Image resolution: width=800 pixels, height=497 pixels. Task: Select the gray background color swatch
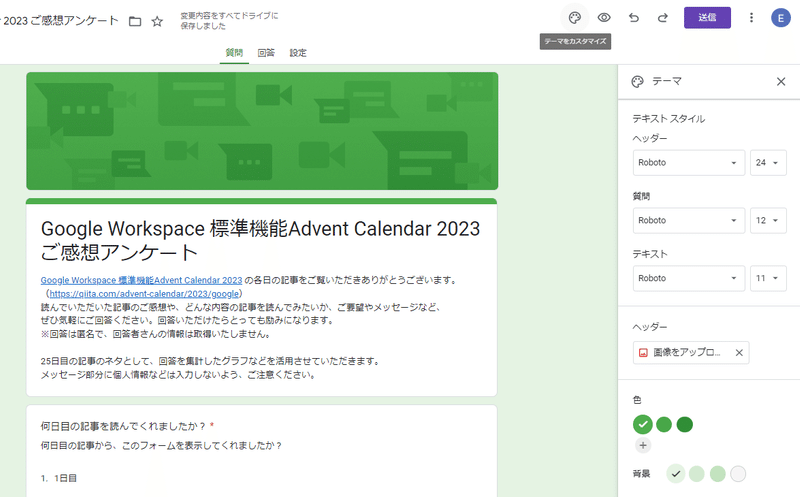pyautogui.click(x=738, y=474)
